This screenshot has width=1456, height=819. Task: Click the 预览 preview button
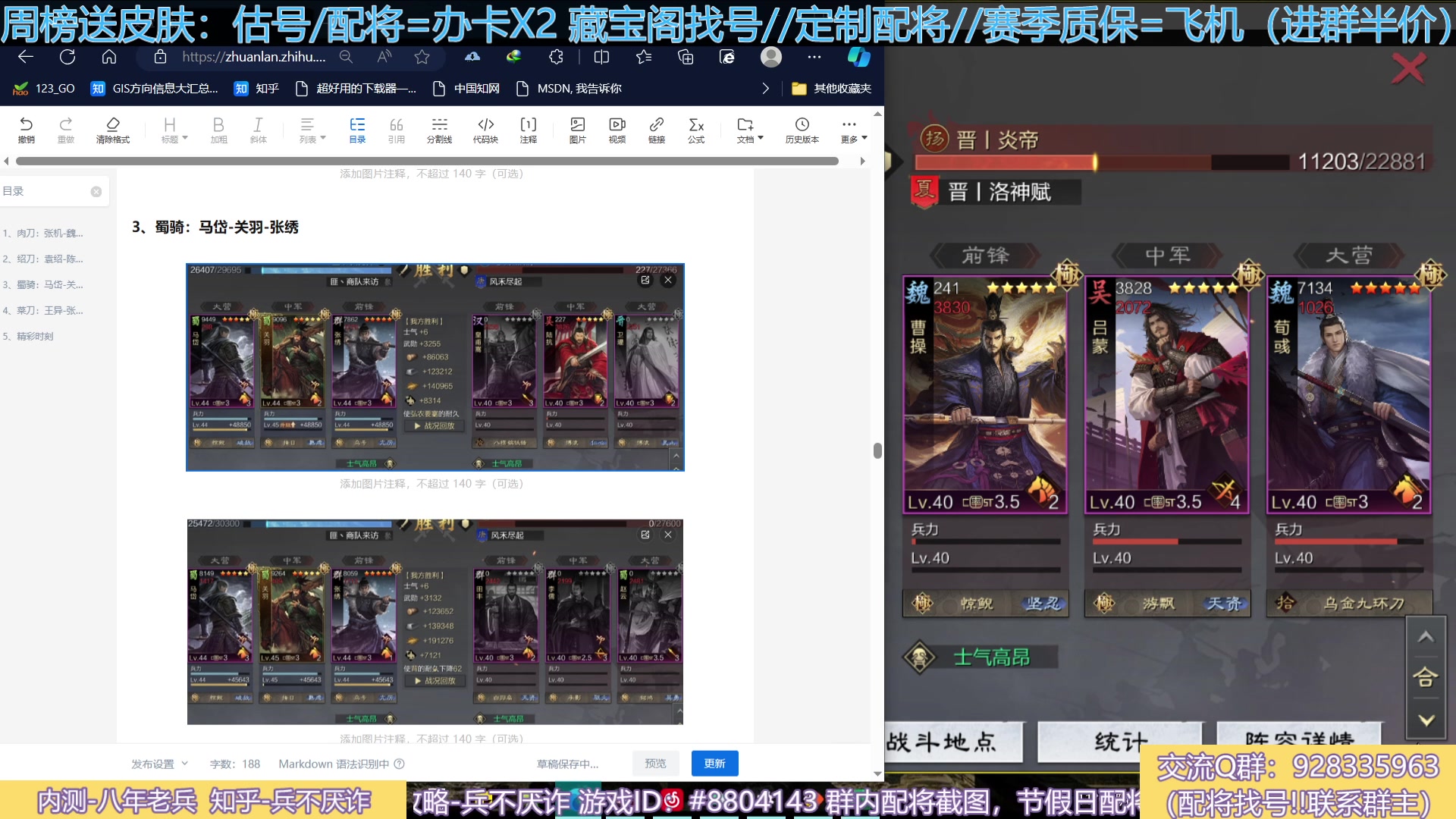(x=655, y=764)
